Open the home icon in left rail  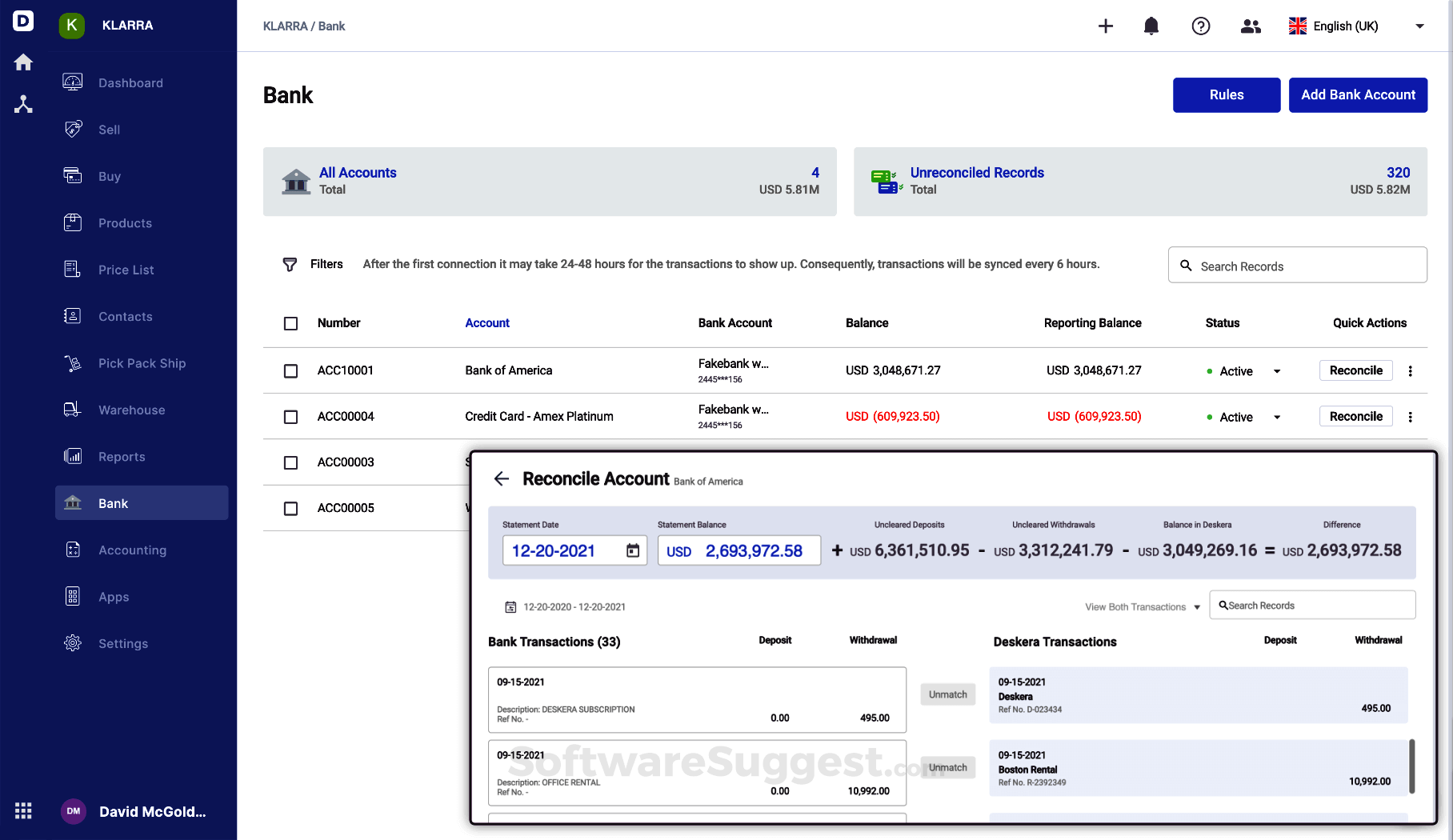coord(23,62)
